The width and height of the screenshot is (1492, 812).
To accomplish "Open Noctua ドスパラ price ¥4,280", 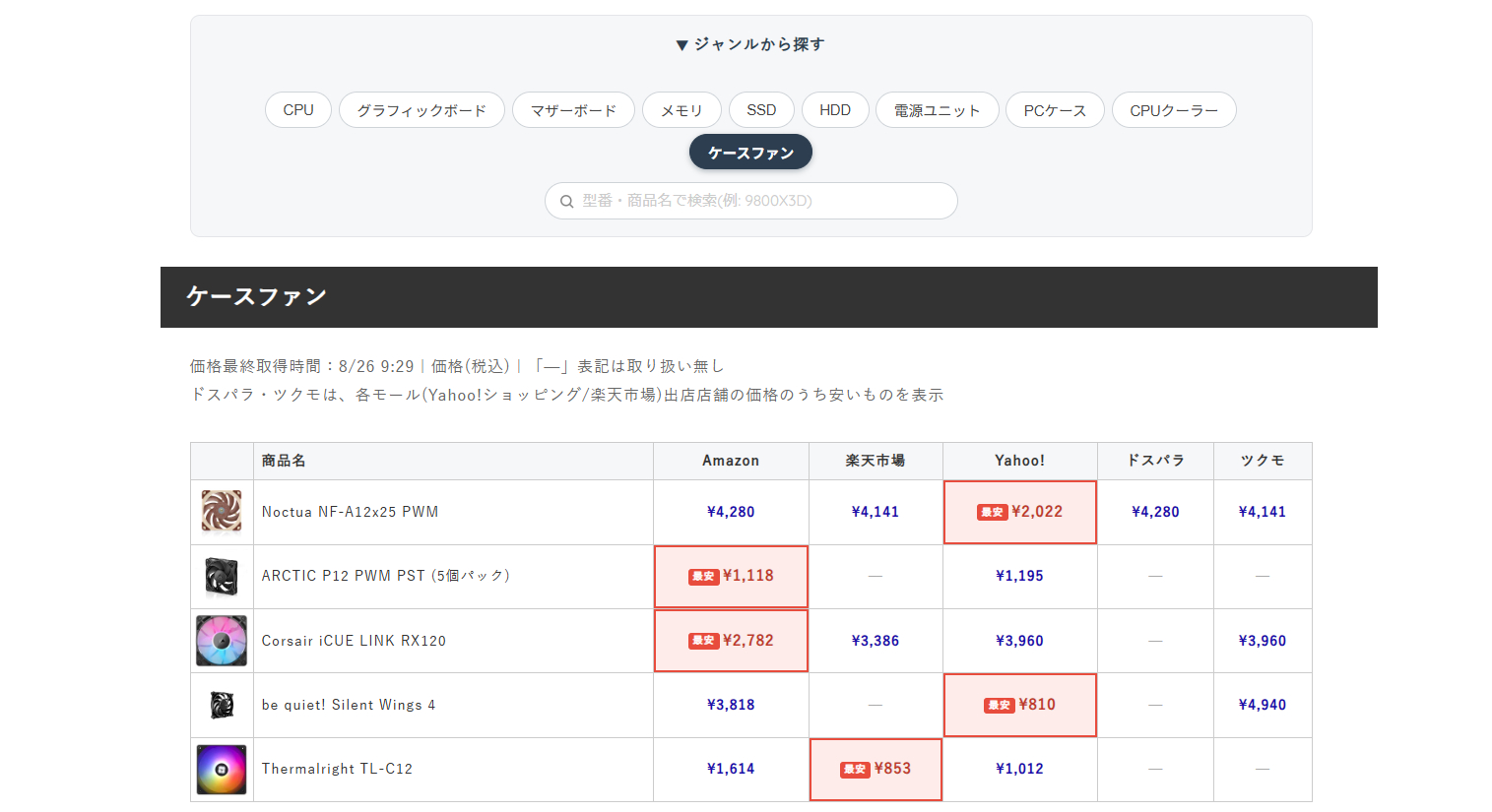I will [1155, 512].
